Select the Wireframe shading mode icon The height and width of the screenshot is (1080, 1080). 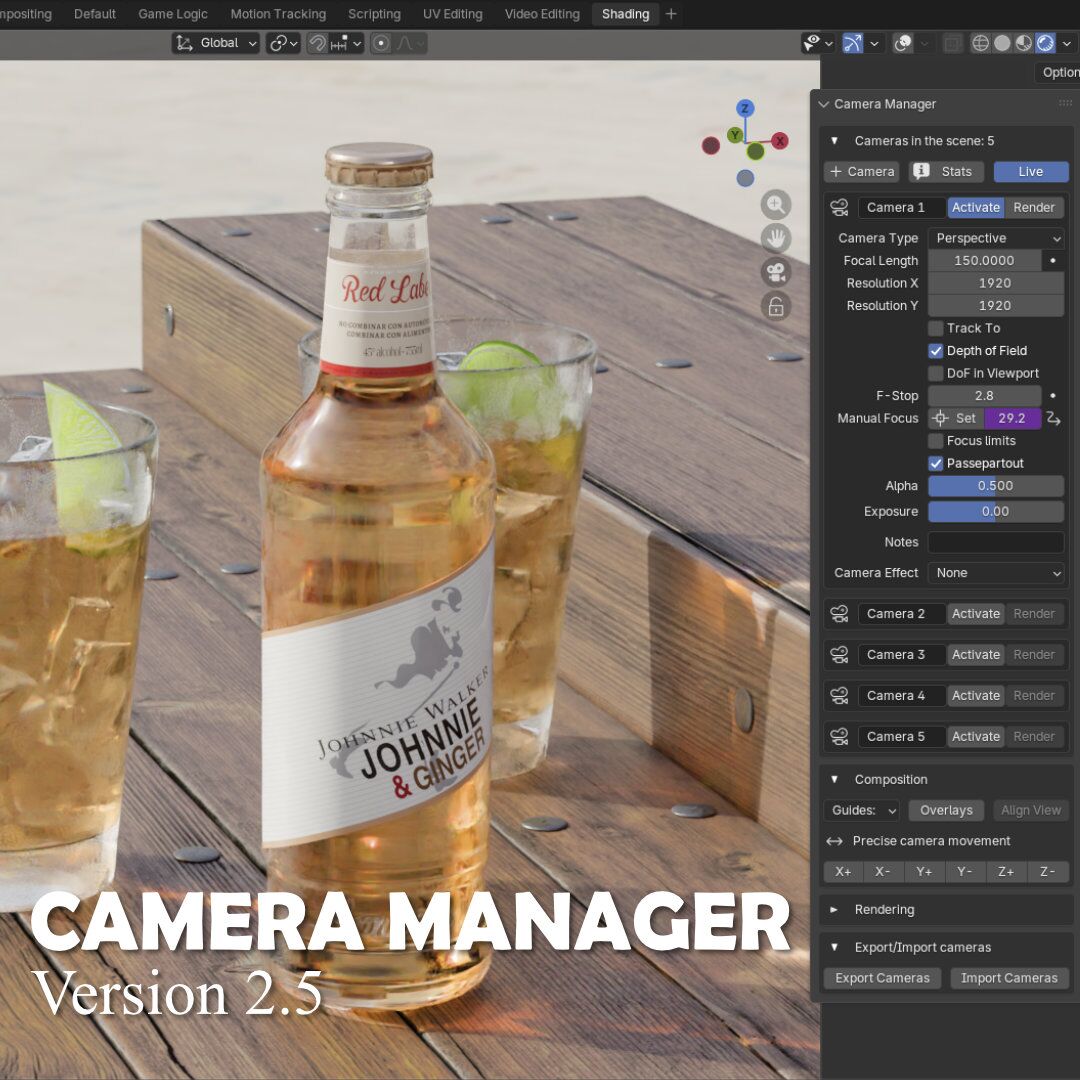pos(980,42)
